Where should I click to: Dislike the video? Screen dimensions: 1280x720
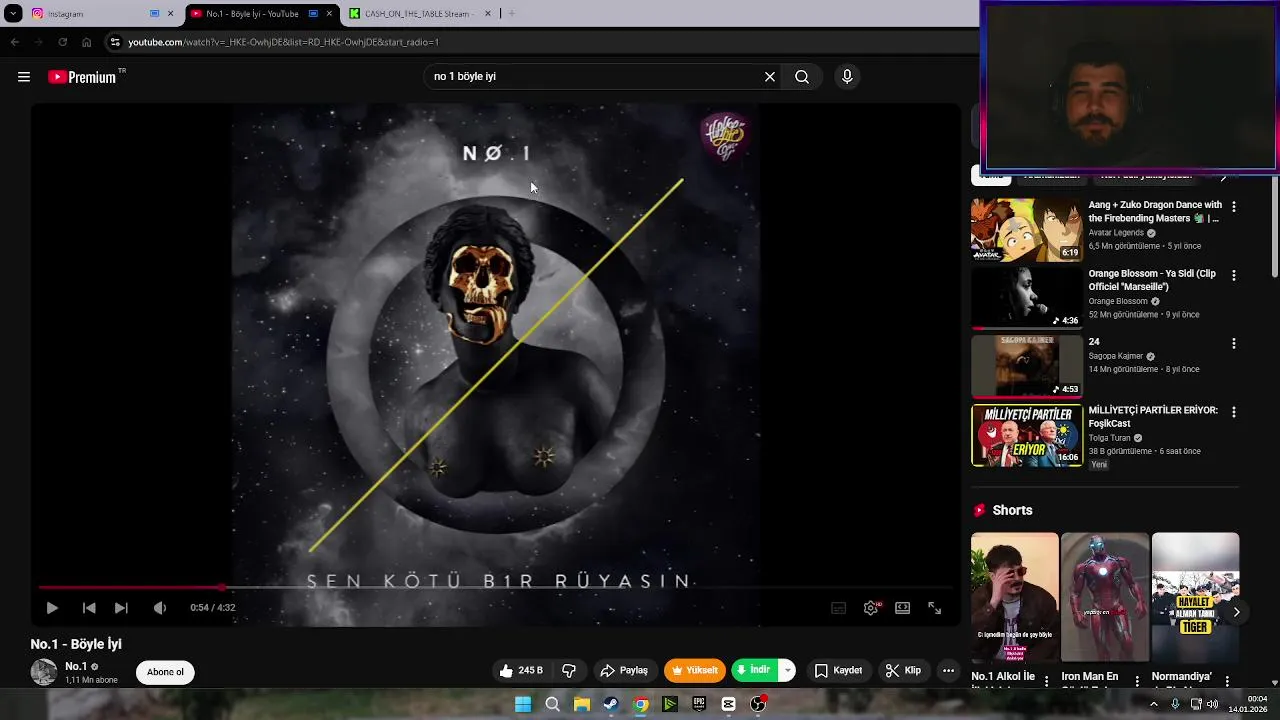tap(569, 671)
